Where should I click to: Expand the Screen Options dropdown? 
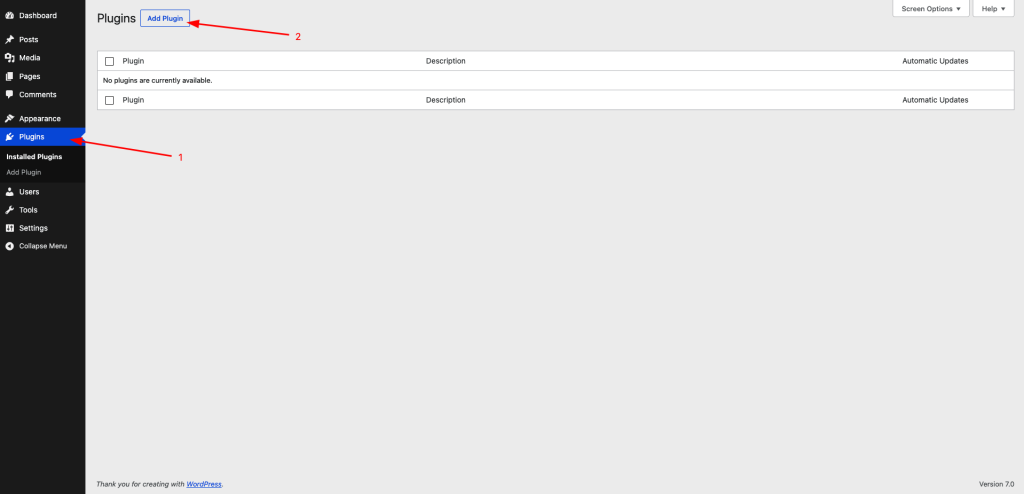[x=931, y=8]
